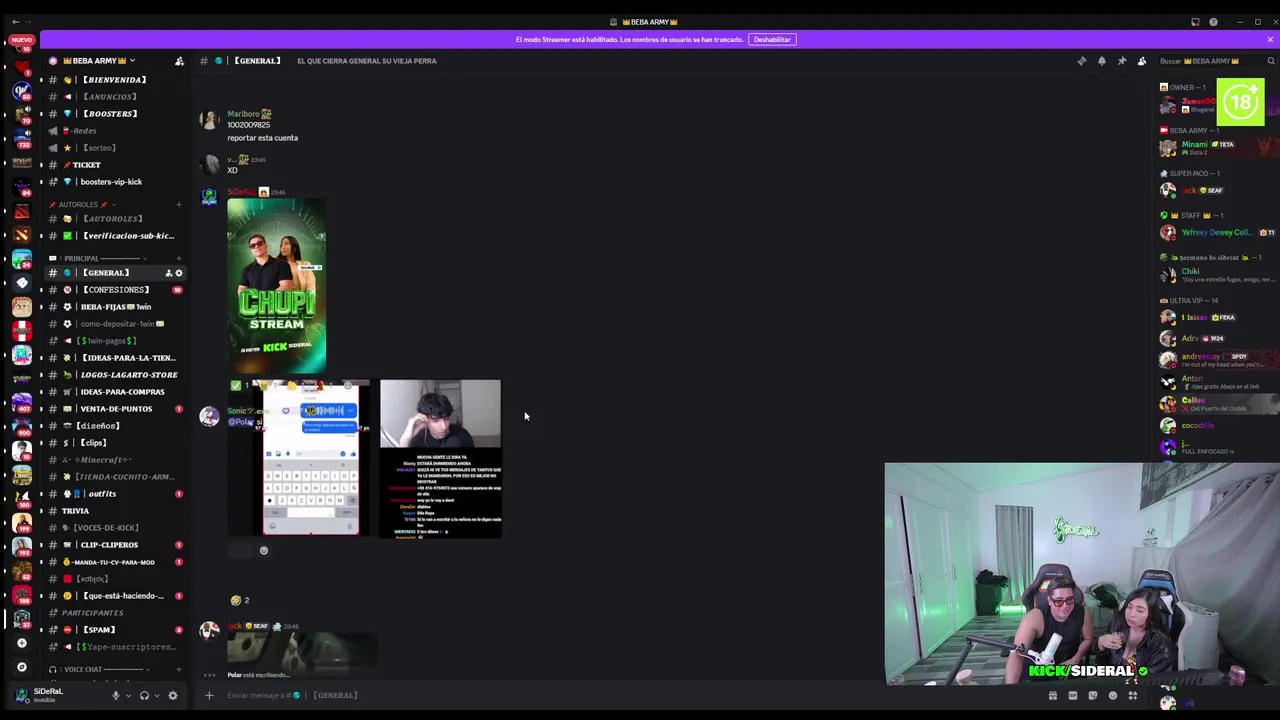The height and width of the screenshot is (720, 1280).
Task: Add a channel to the VOICE CHAT category
Action: click(178, 669)
